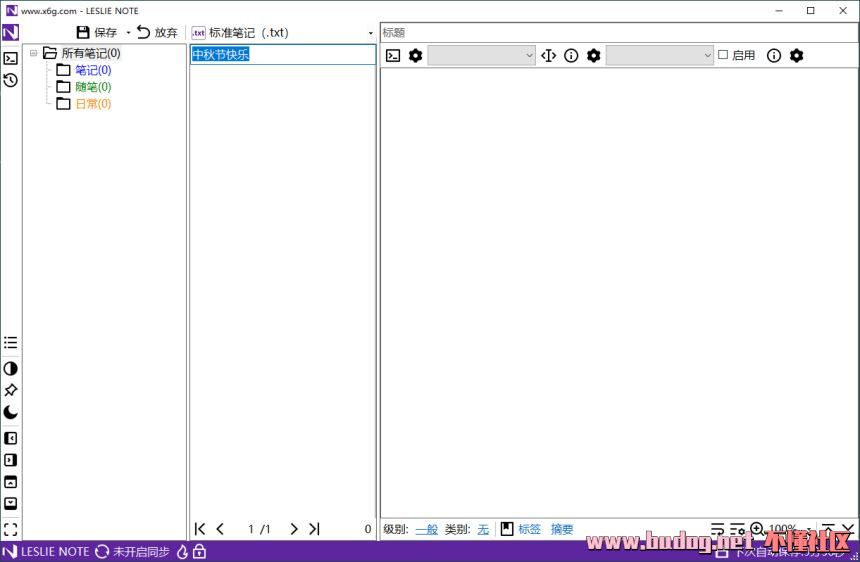Click the Leslie Note logo in sidebar

click(x=10, y=32)
